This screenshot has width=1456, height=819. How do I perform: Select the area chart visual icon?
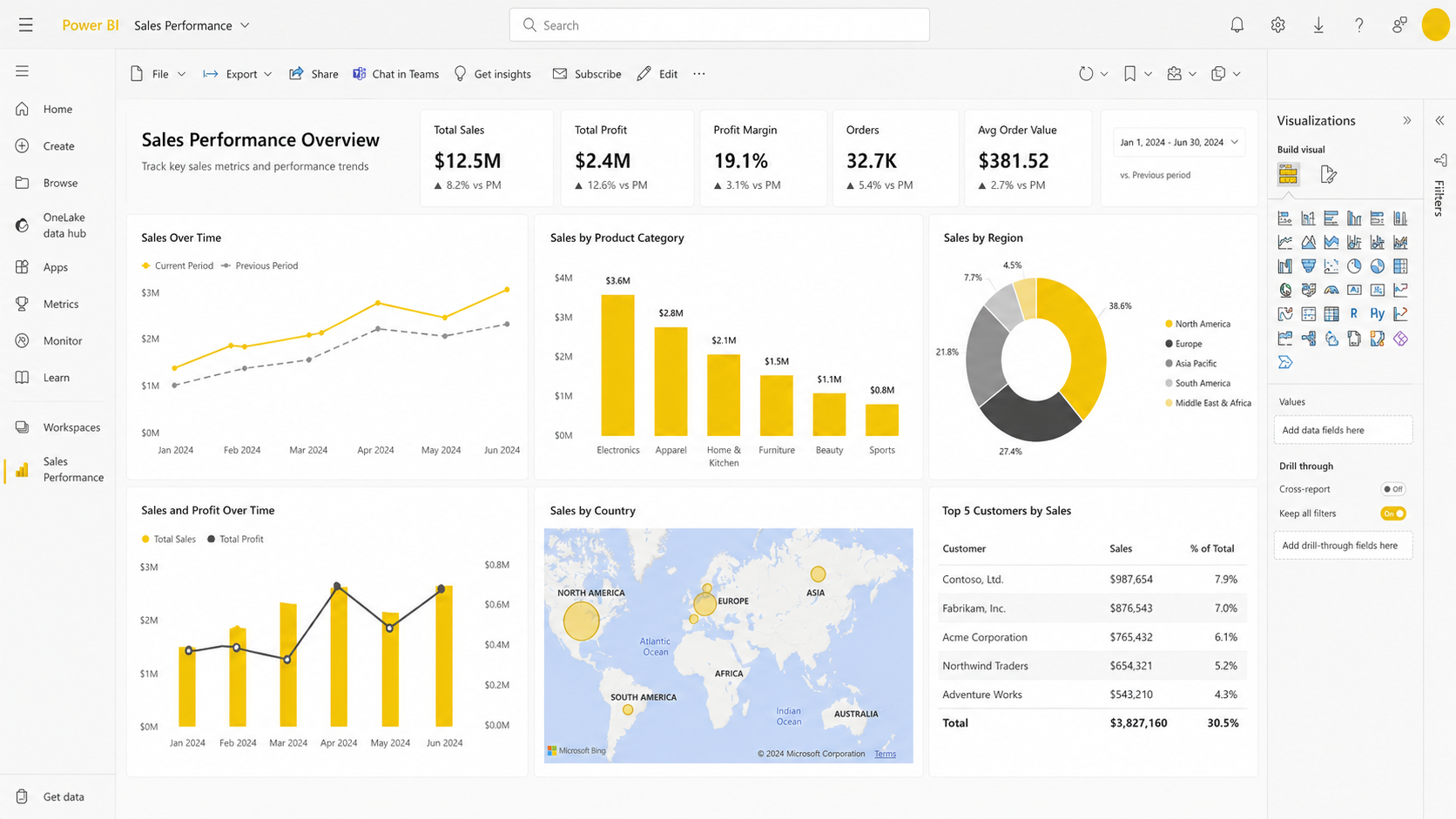pyautogui.click(x=1308, y=242)
